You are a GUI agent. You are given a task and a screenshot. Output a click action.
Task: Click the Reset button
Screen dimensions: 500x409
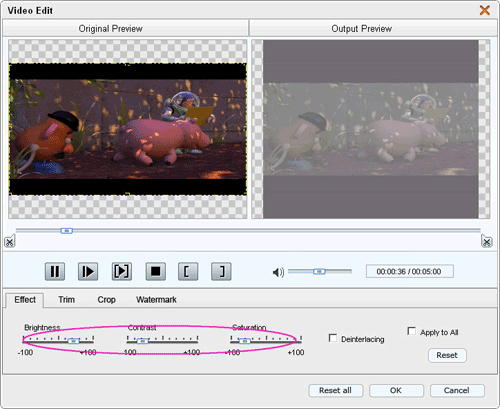click(x=447, y=355)
